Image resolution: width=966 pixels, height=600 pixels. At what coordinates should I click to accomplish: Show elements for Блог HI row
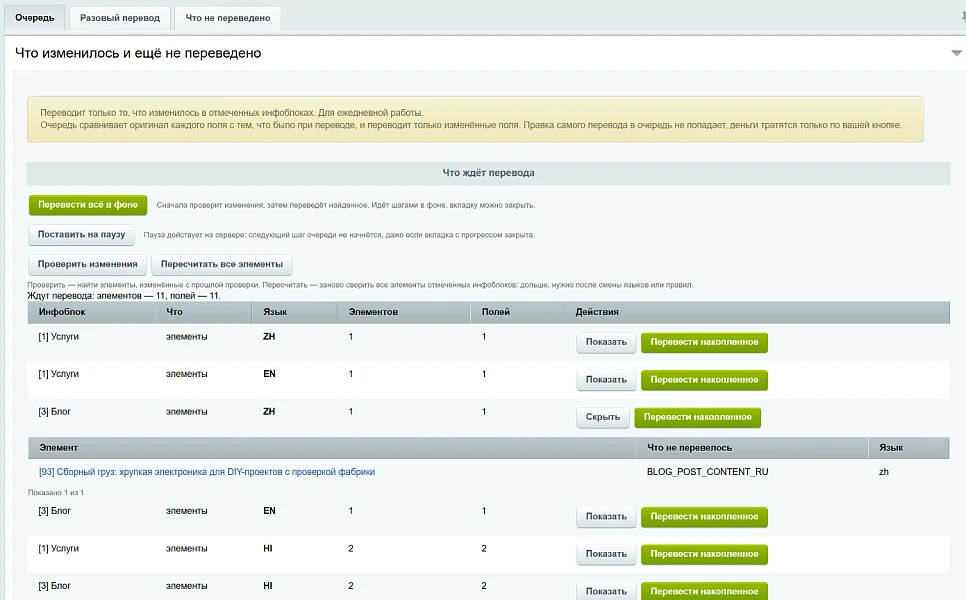coord(606,591)
